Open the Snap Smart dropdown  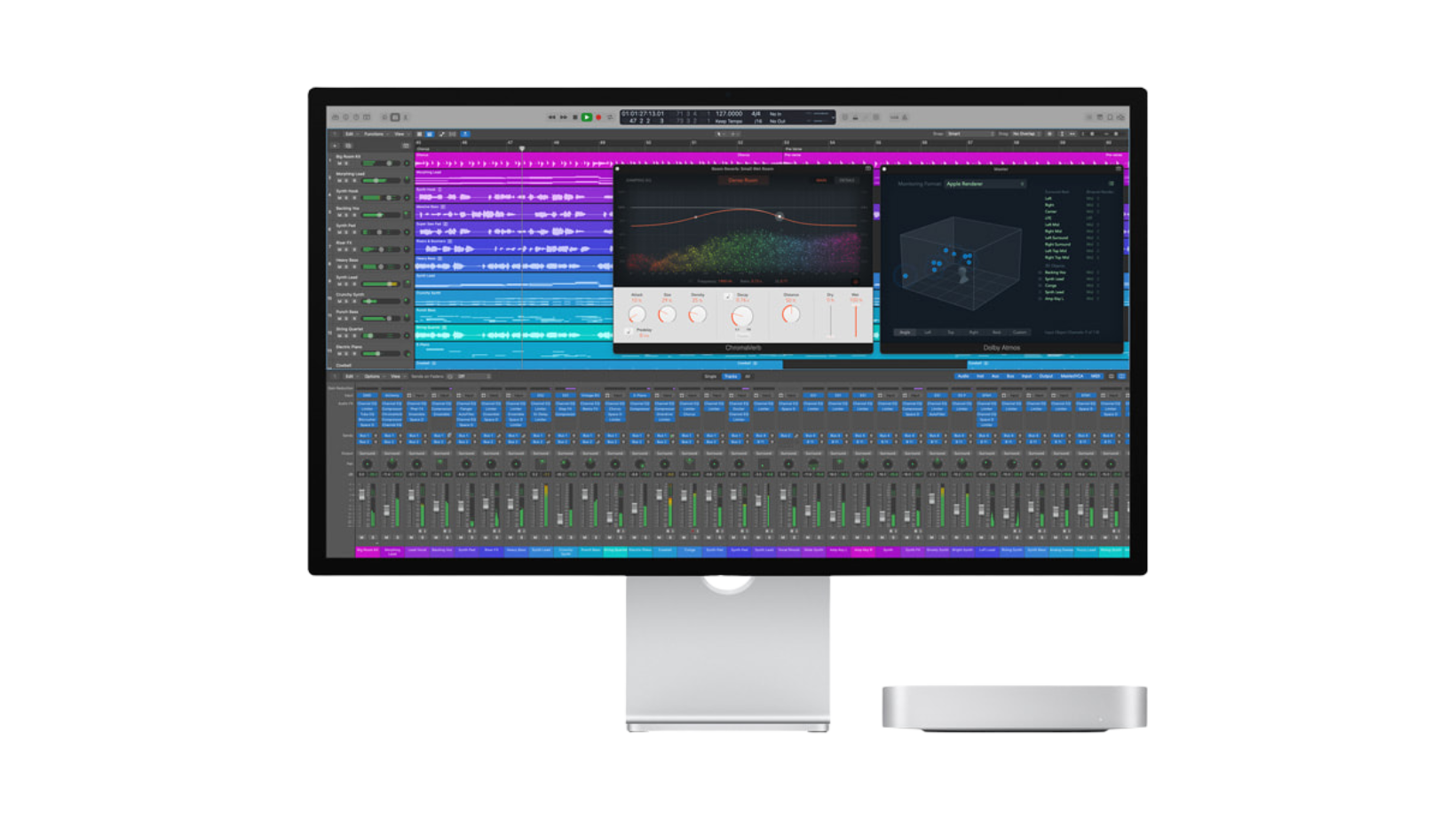coord(970,134)
